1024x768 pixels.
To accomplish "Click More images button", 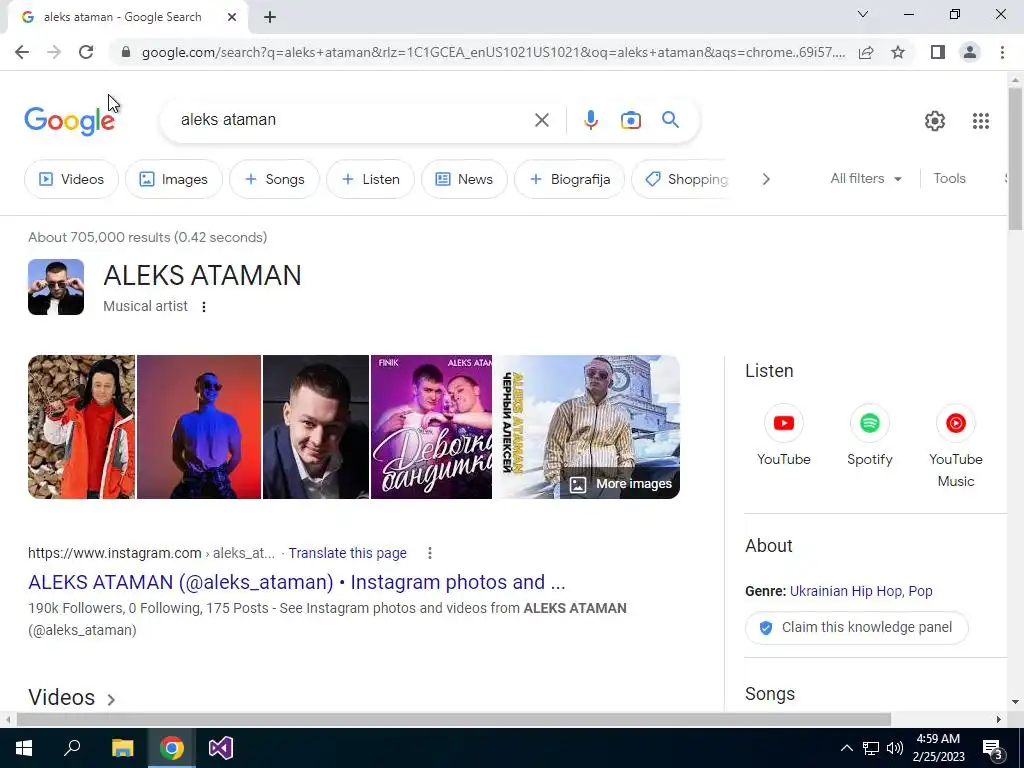I will point(620,484).
